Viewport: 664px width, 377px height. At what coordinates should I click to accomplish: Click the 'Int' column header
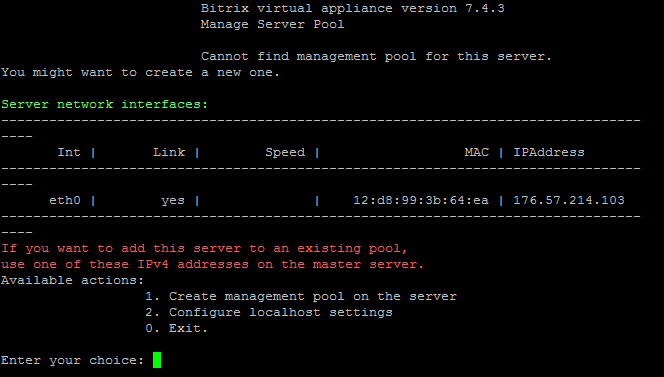(69, 152)
